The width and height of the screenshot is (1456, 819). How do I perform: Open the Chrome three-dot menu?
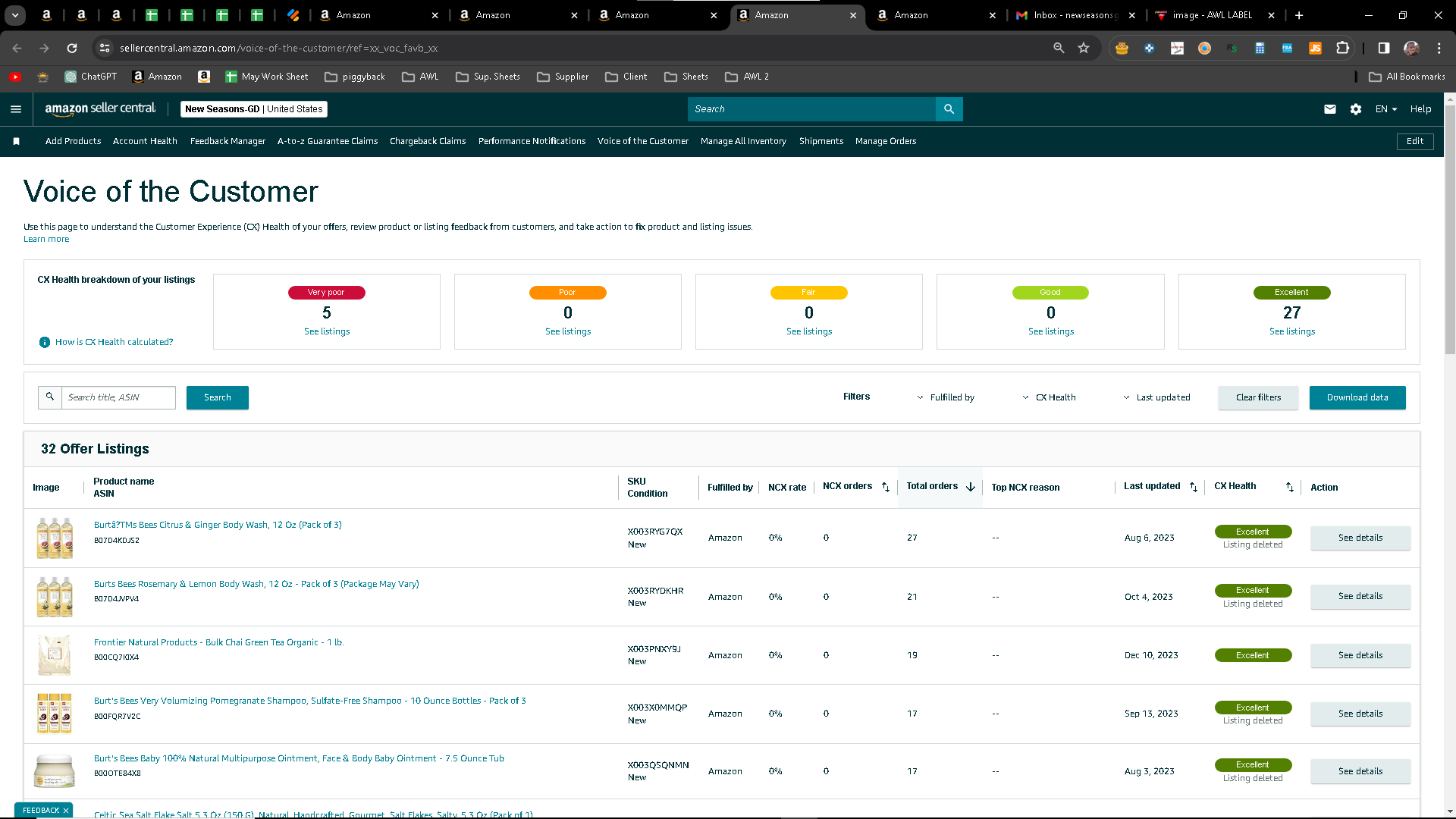tap(1439, 48)
